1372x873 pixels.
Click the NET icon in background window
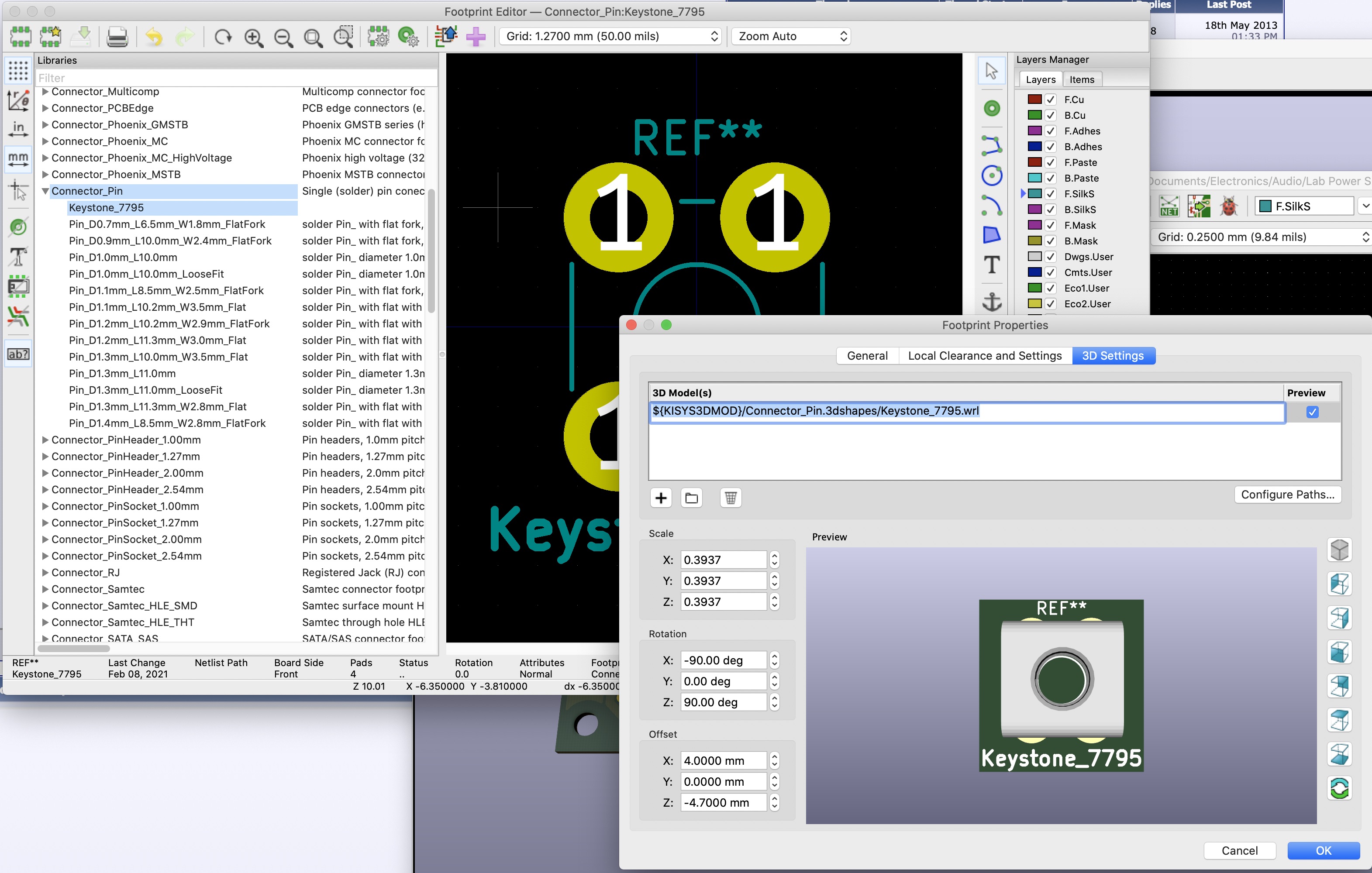(1169, 206)
